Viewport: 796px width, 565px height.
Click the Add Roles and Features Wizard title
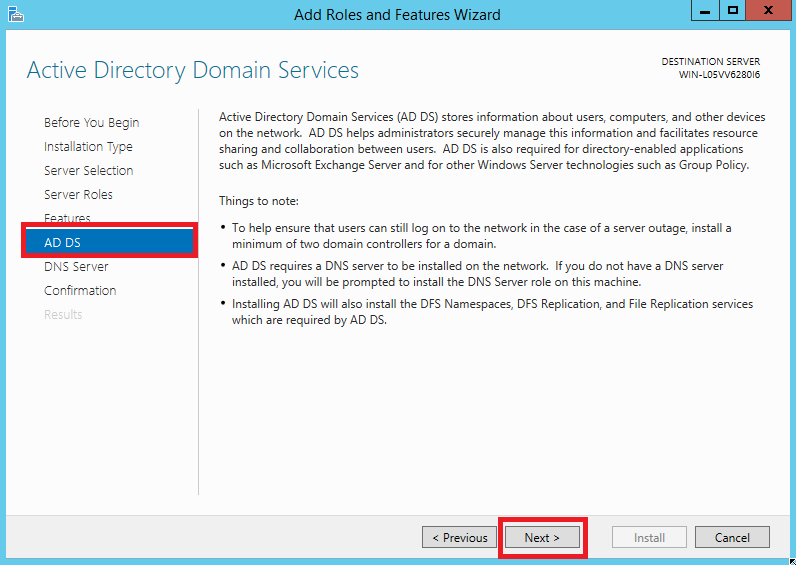coord(397,15)
